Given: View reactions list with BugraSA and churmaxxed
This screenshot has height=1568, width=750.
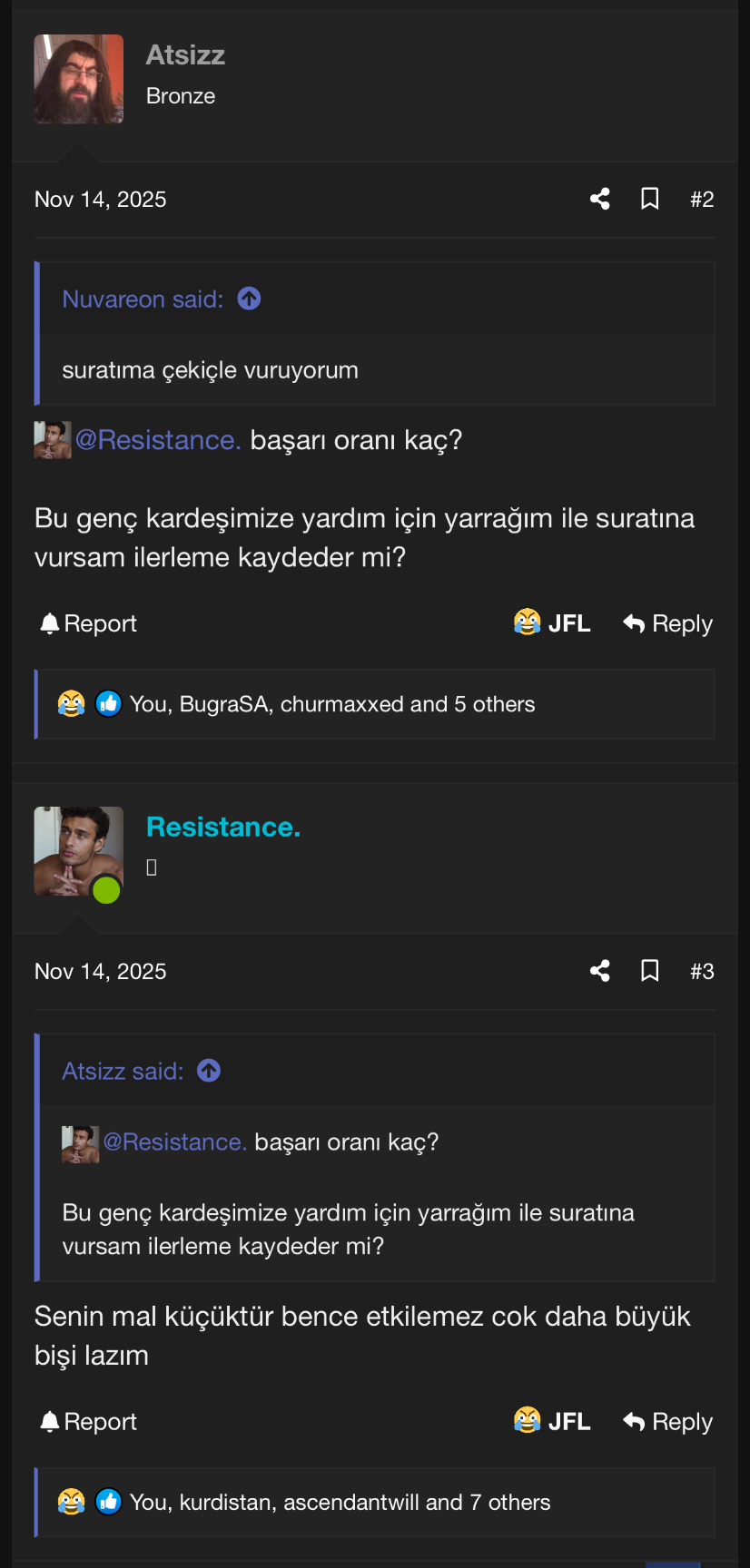Looking at the screenshot, I should tap(332, 704).
